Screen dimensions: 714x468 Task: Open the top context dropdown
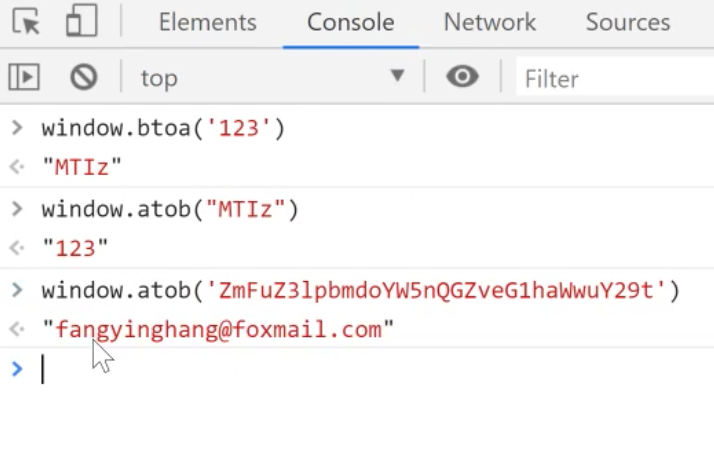click(x=273, y=77)
